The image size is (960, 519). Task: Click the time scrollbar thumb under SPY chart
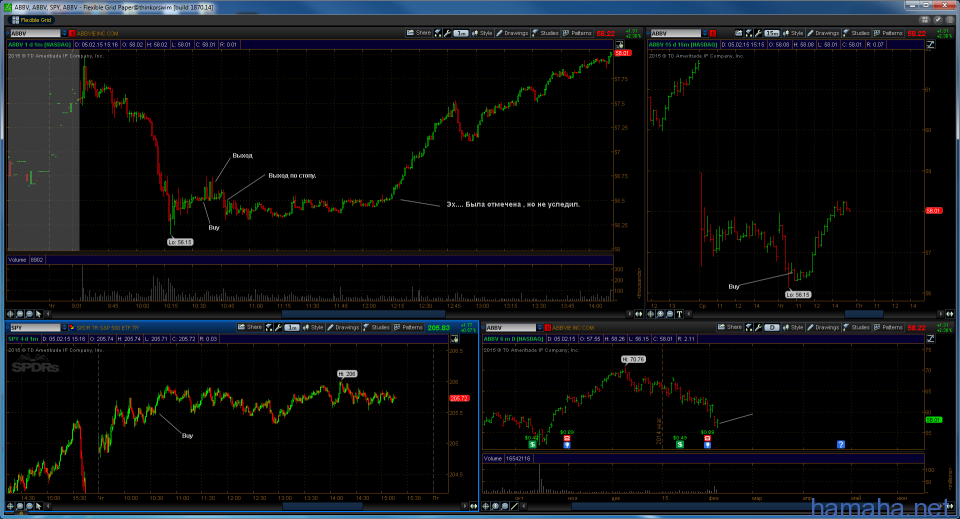[x=322, y=506]
